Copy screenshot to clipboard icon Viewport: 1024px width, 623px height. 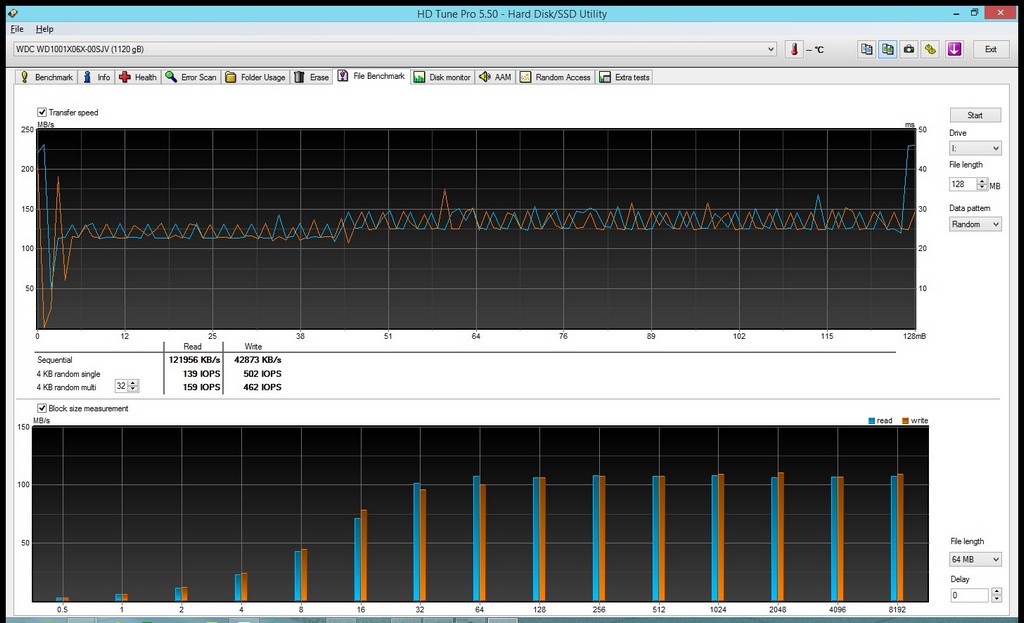tap(888, 49)
